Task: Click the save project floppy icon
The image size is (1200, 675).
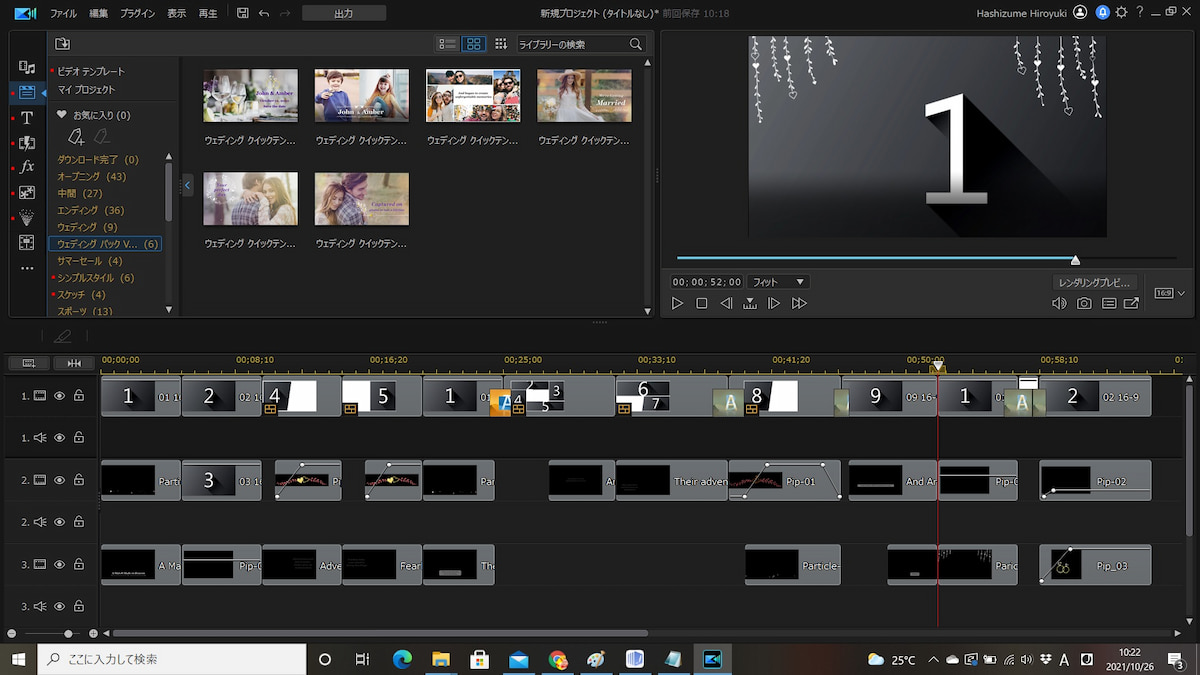Action: point(243,13)
